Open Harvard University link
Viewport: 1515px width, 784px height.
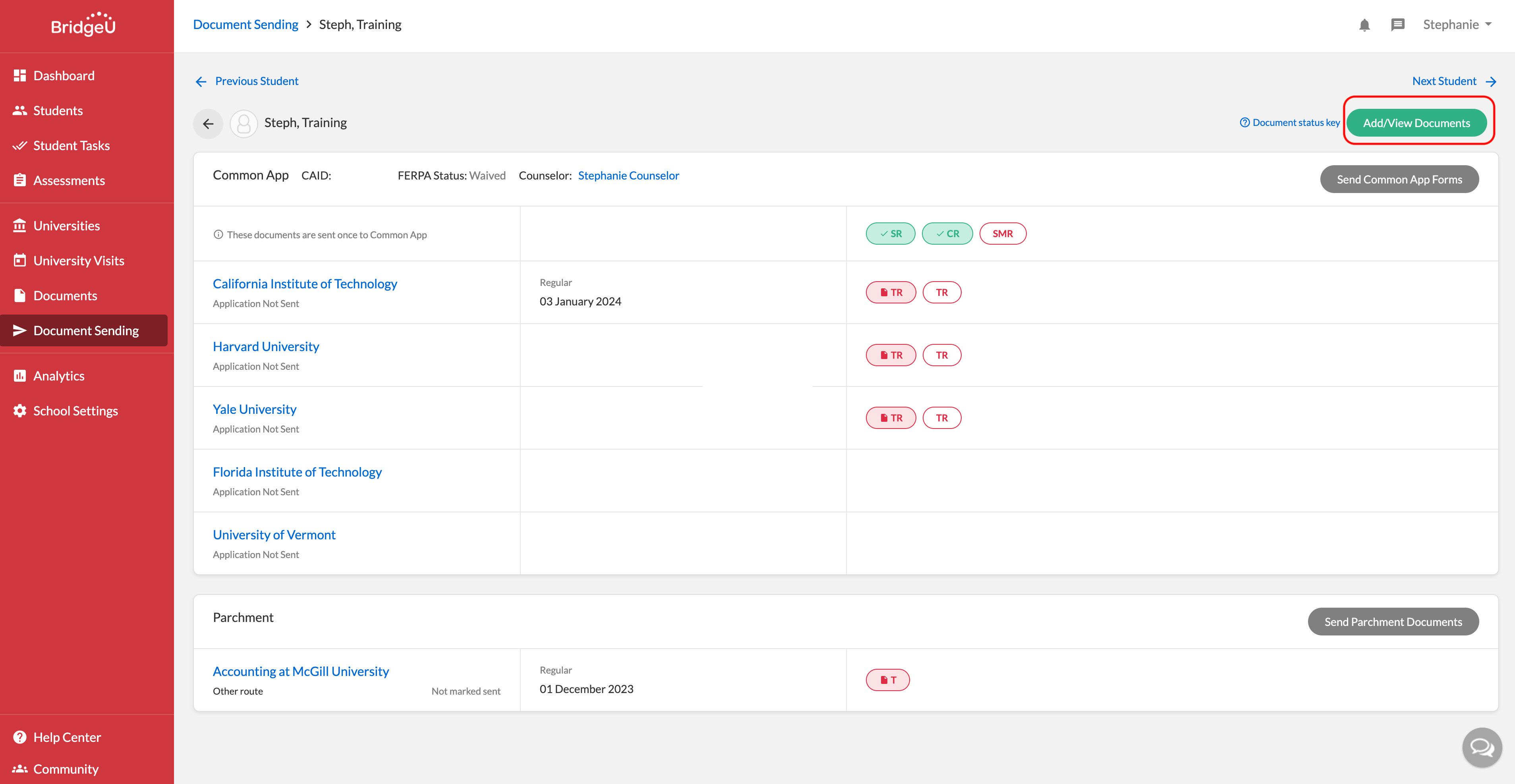(x=266, y=346)
